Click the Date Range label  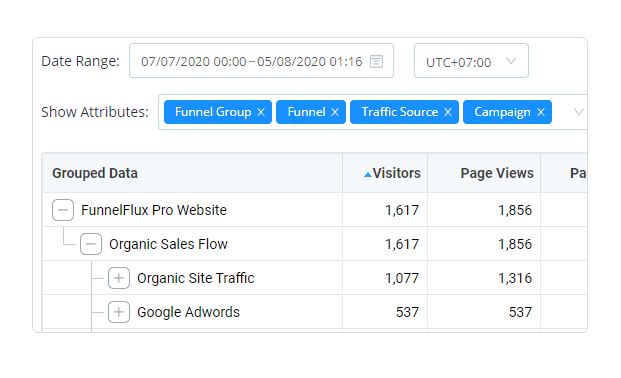80,61
